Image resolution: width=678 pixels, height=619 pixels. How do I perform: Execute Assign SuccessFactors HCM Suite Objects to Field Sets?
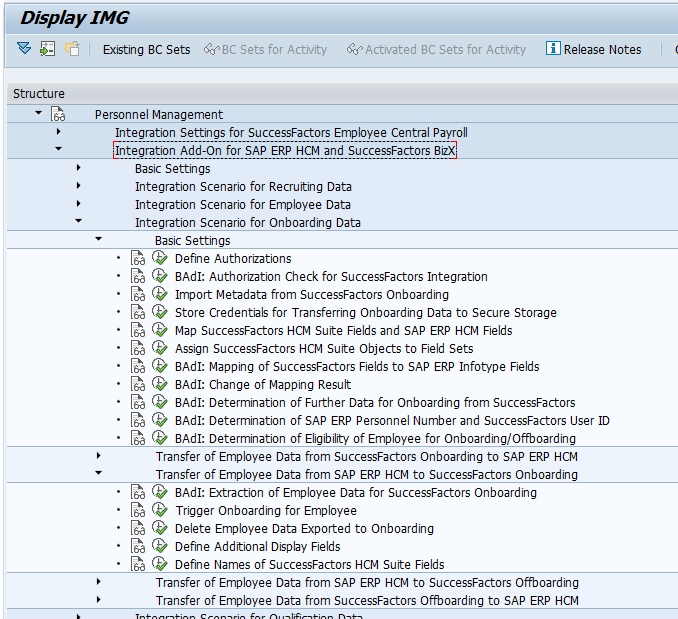click(x=160, y=348)
